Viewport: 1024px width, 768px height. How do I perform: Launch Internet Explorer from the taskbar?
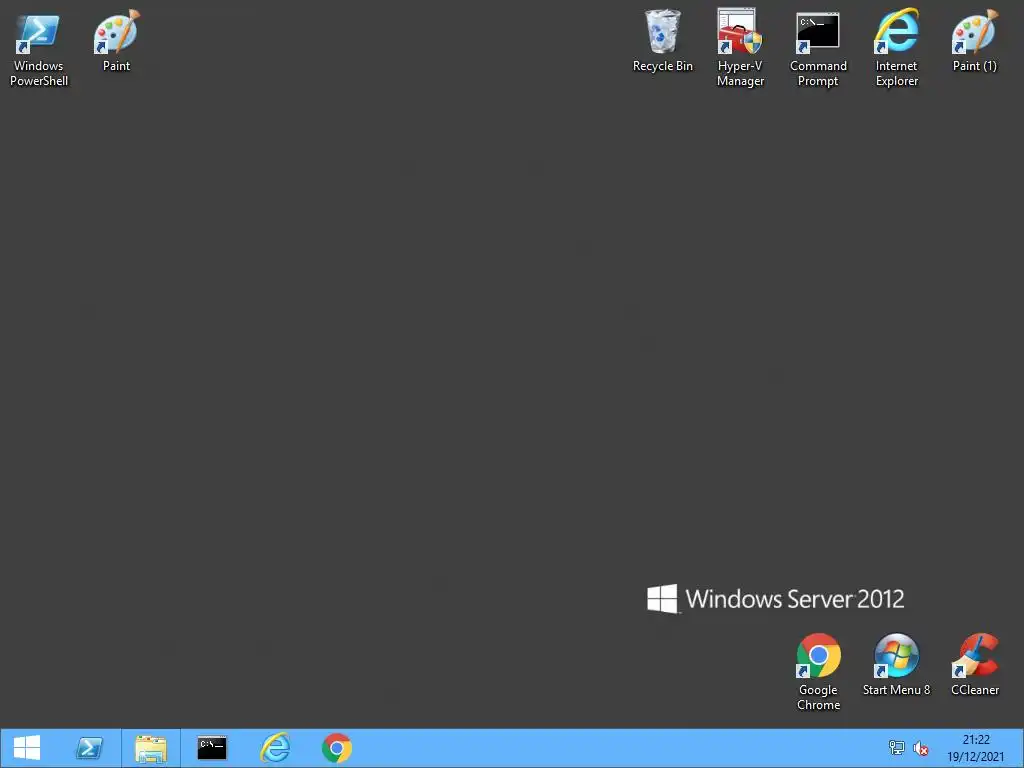pyautogui.click(x=275, y=748)
